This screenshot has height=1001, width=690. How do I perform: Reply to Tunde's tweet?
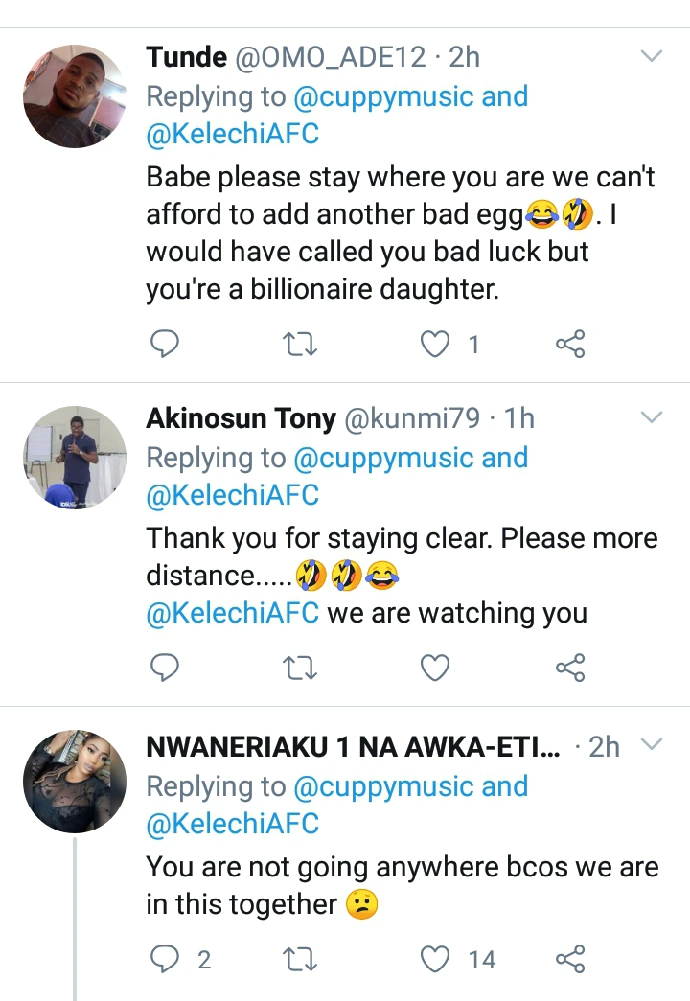tap(164, 345)
